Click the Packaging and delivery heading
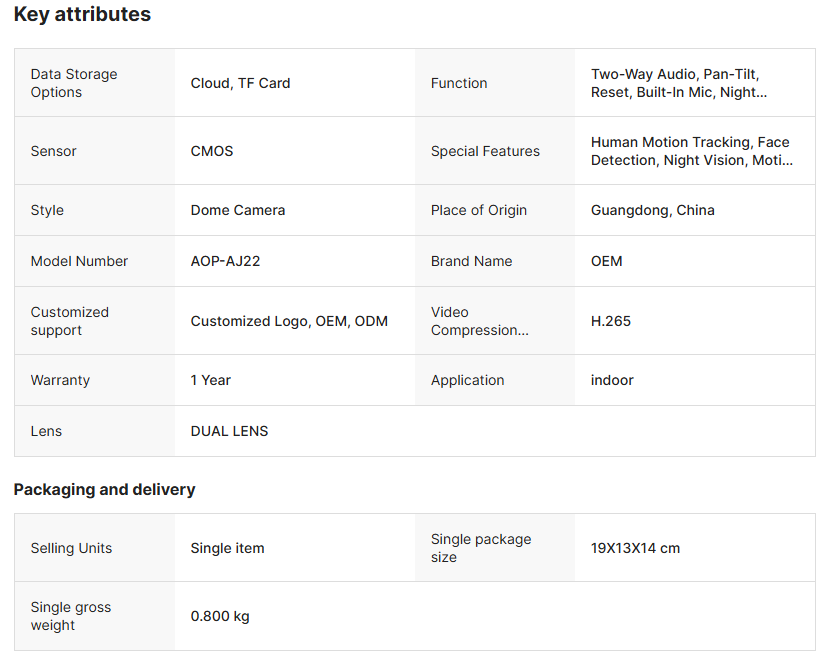Image resolution: width=825 pixels, height=660 pixels. click(x=104, y=490)
